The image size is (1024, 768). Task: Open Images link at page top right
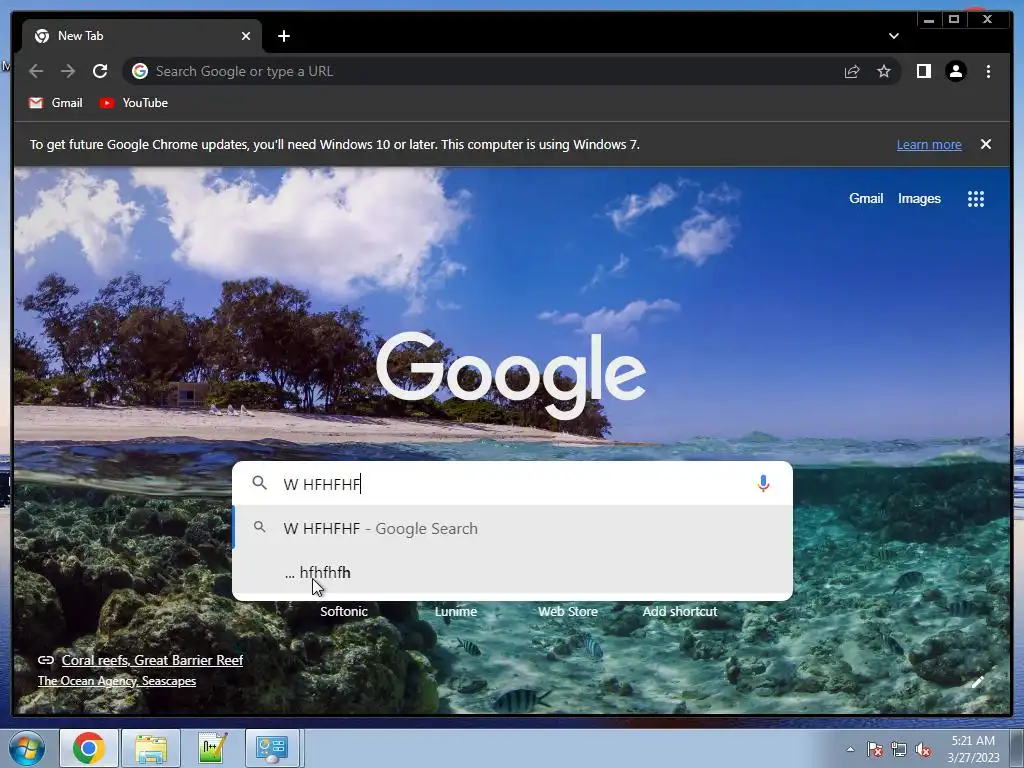pos(919,199)
